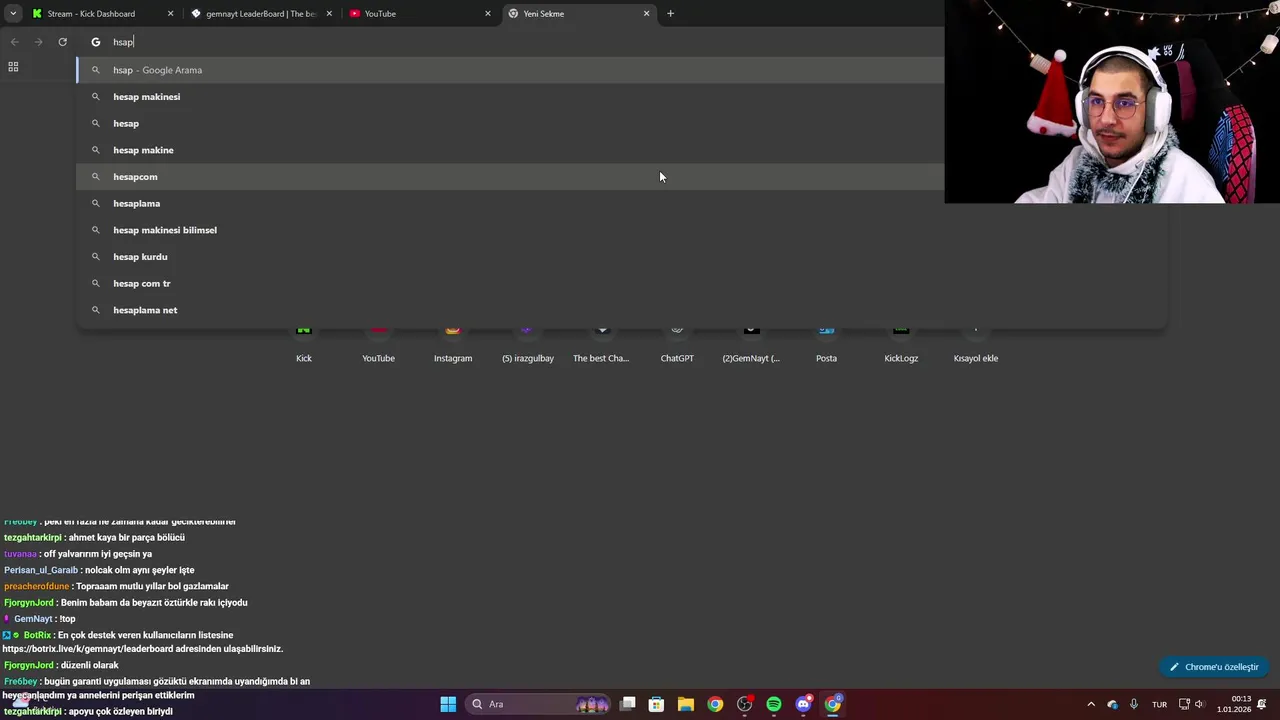Image resolution: width=1280 pixels, height=720 pixels.
Task: Open volume control in system tray
Action: point(1201,704)
